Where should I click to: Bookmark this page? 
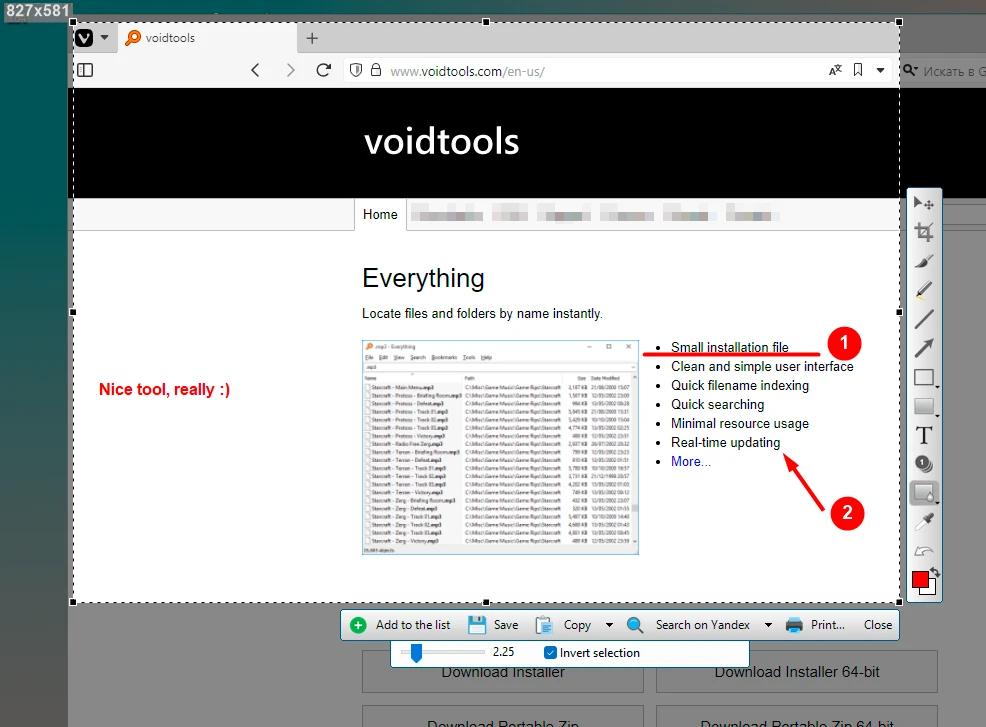[858, 70]
